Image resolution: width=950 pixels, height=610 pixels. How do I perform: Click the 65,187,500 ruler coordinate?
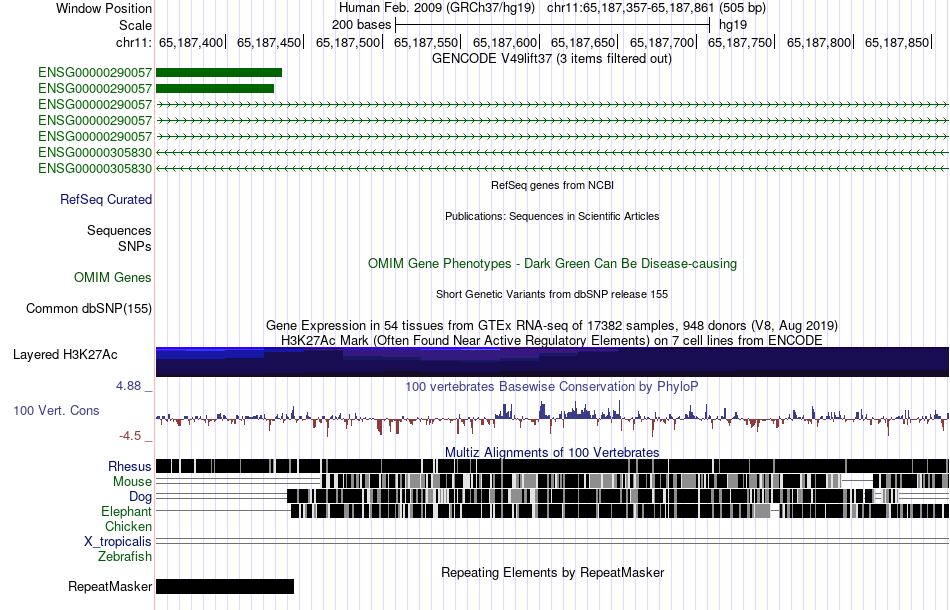point(348,43)
